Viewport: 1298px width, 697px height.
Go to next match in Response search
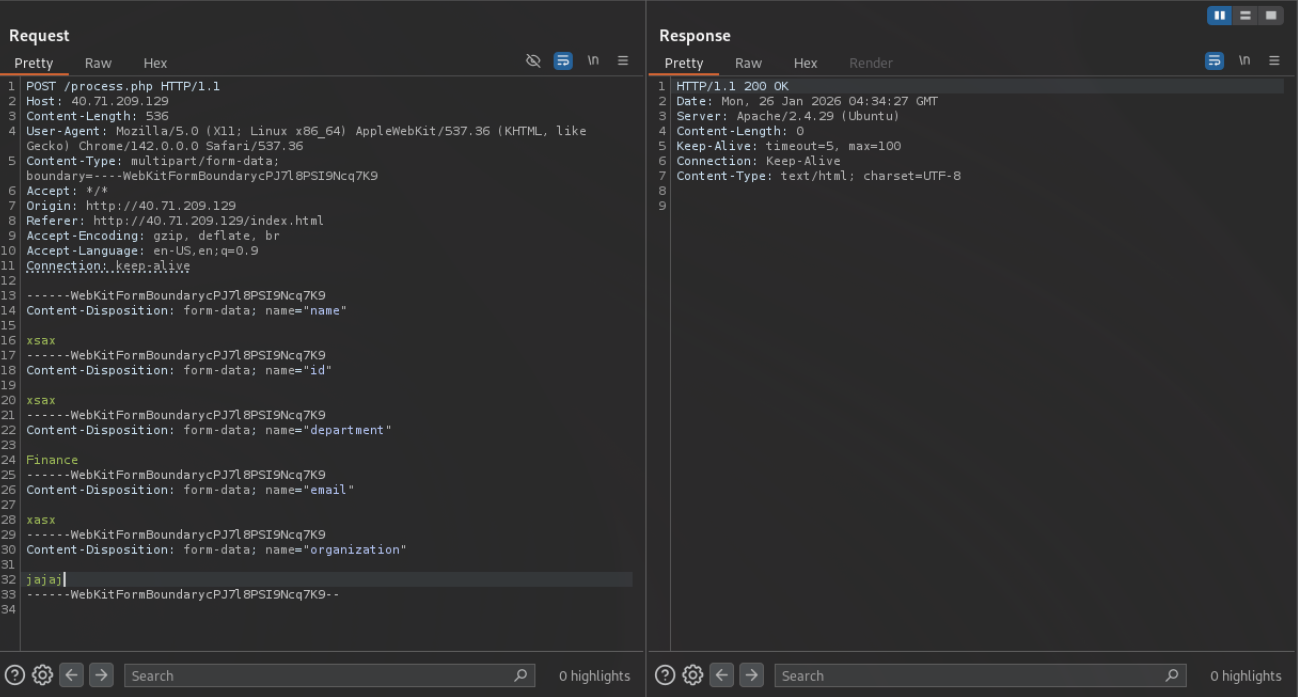pyautogui.click(x=751, y=675)
